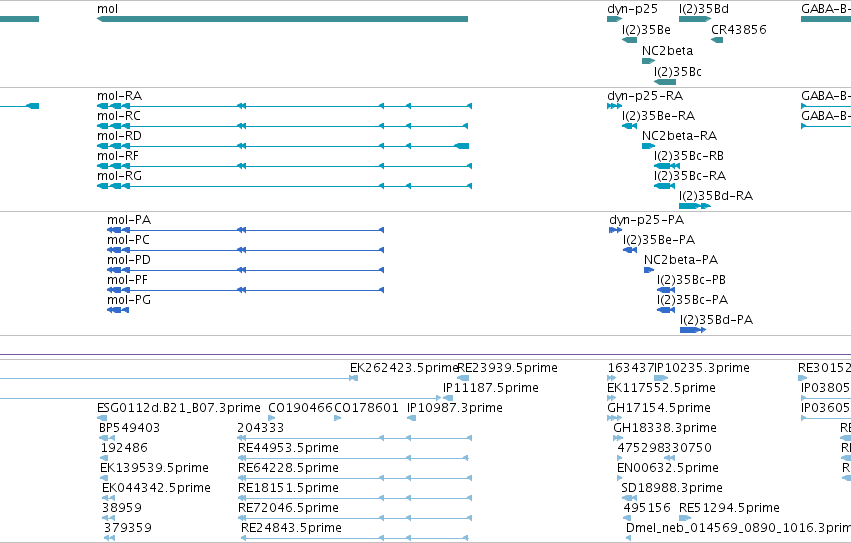Click the mol-RG transcript label

click(119, 176)
